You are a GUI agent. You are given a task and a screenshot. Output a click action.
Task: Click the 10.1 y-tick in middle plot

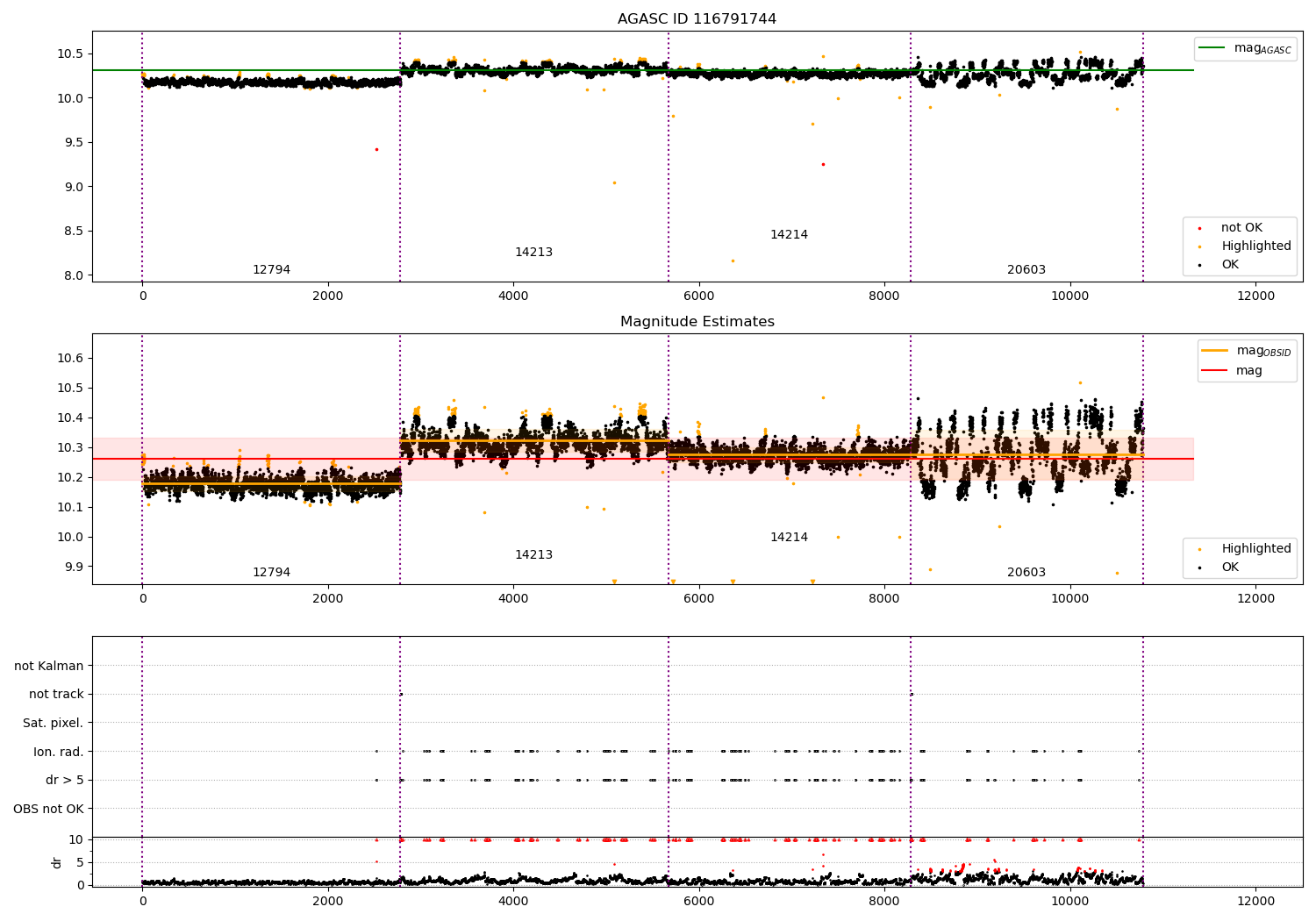point(69,508)
